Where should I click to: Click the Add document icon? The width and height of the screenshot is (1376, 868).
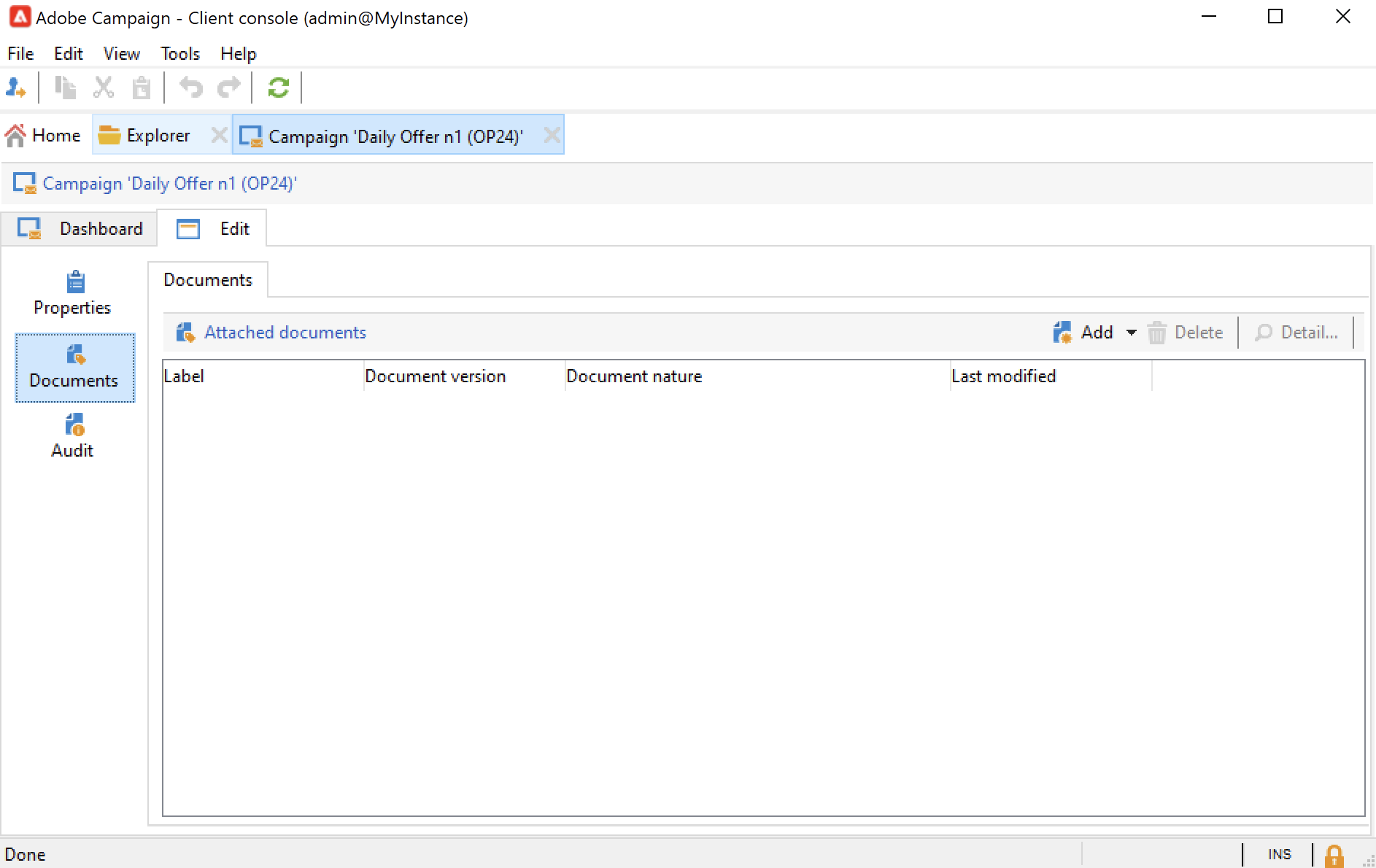point(1062,333)
